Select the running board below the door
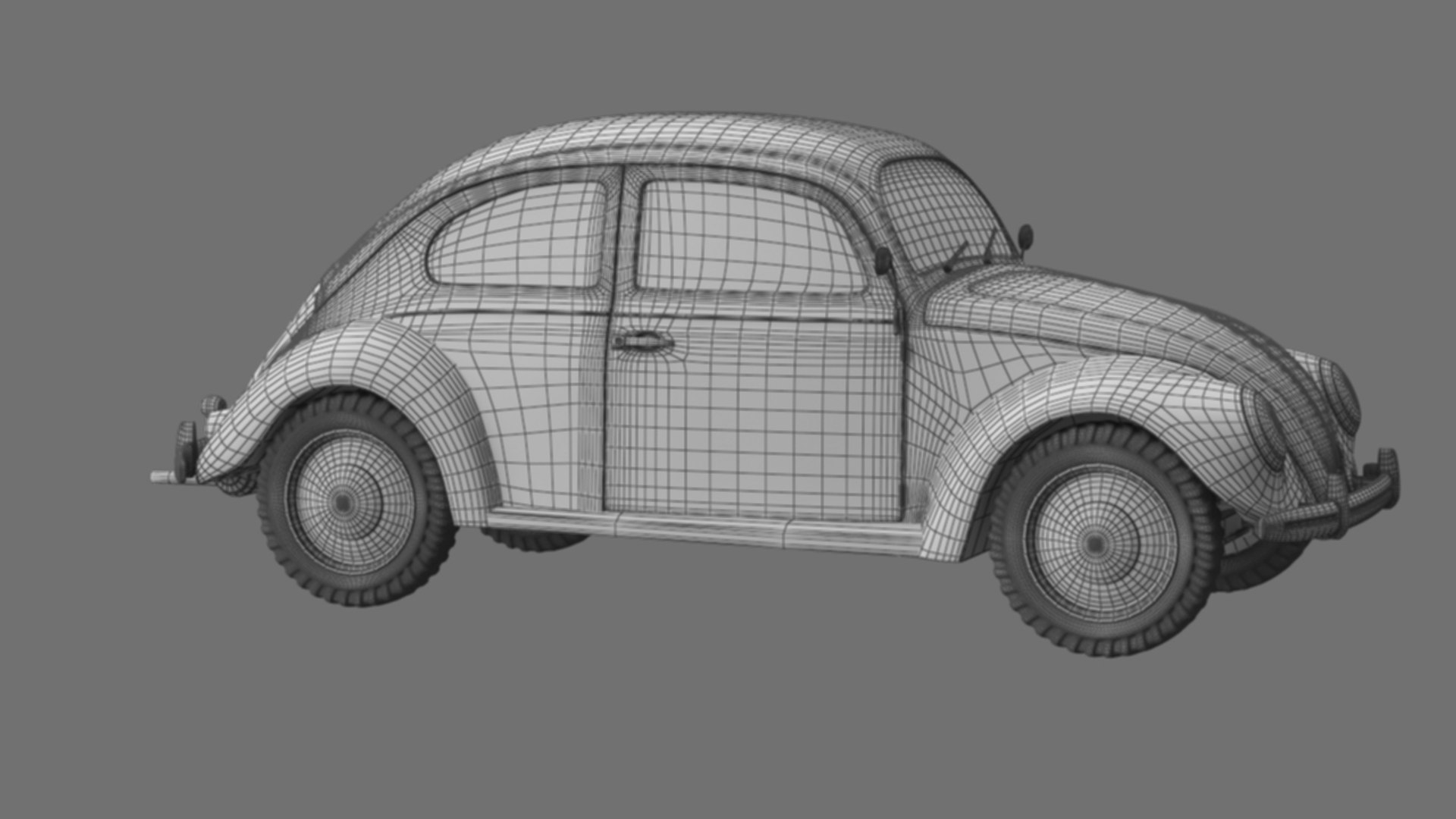Image resolution: width=1456 pixels, height=819 pixels. (x=705, y=531)
